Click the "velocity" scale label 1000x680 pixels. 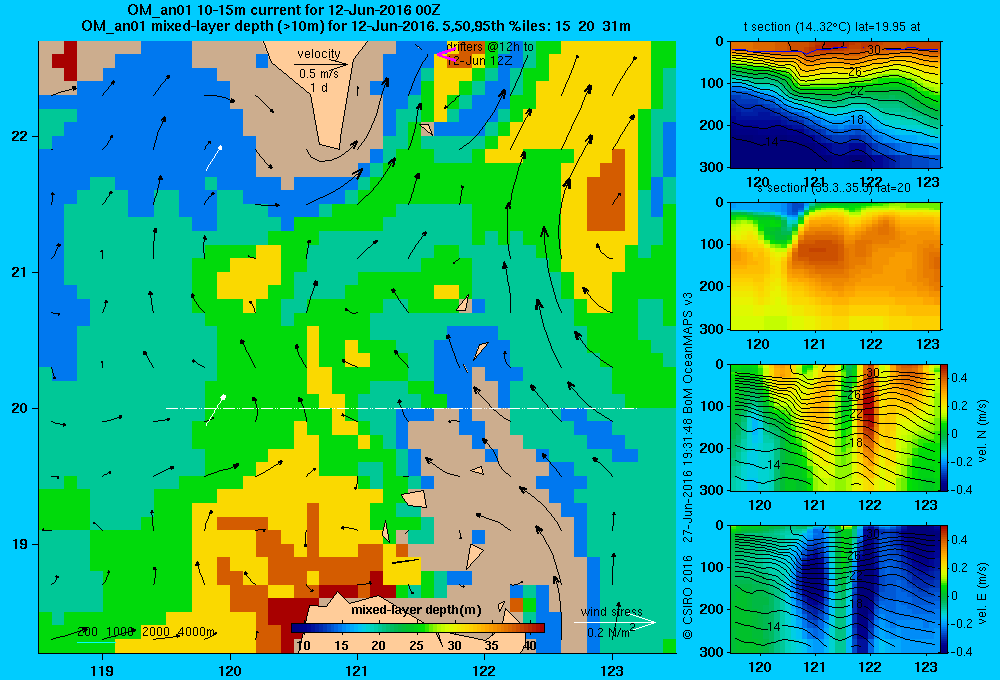pyautogui.click(x=319, y=54)
